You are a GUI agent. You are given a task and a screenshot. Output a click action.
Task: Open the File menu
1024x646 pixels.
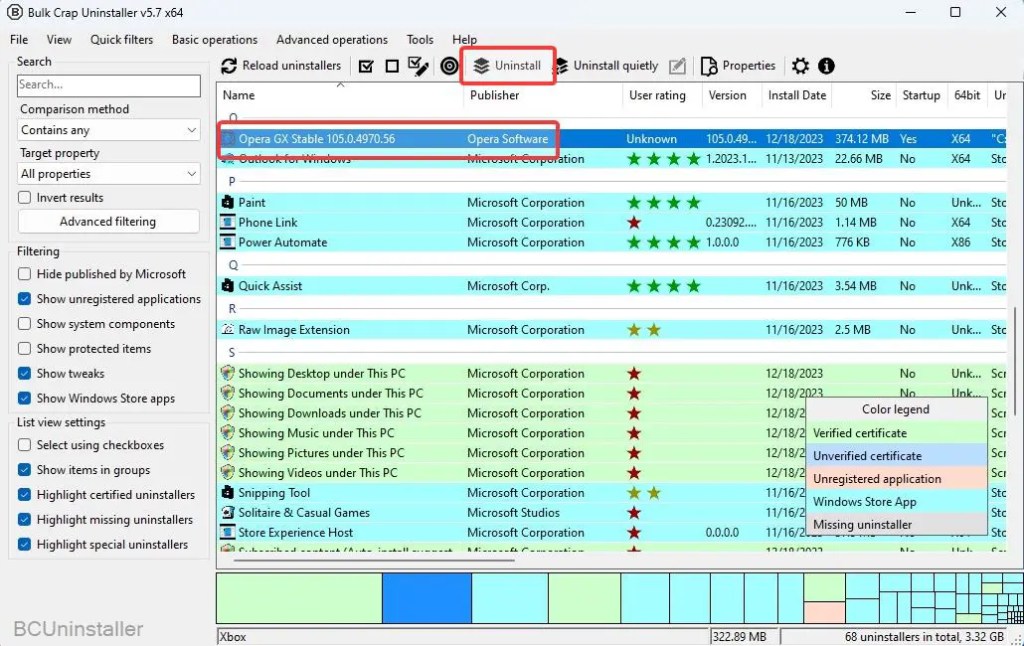pos(19,39)
